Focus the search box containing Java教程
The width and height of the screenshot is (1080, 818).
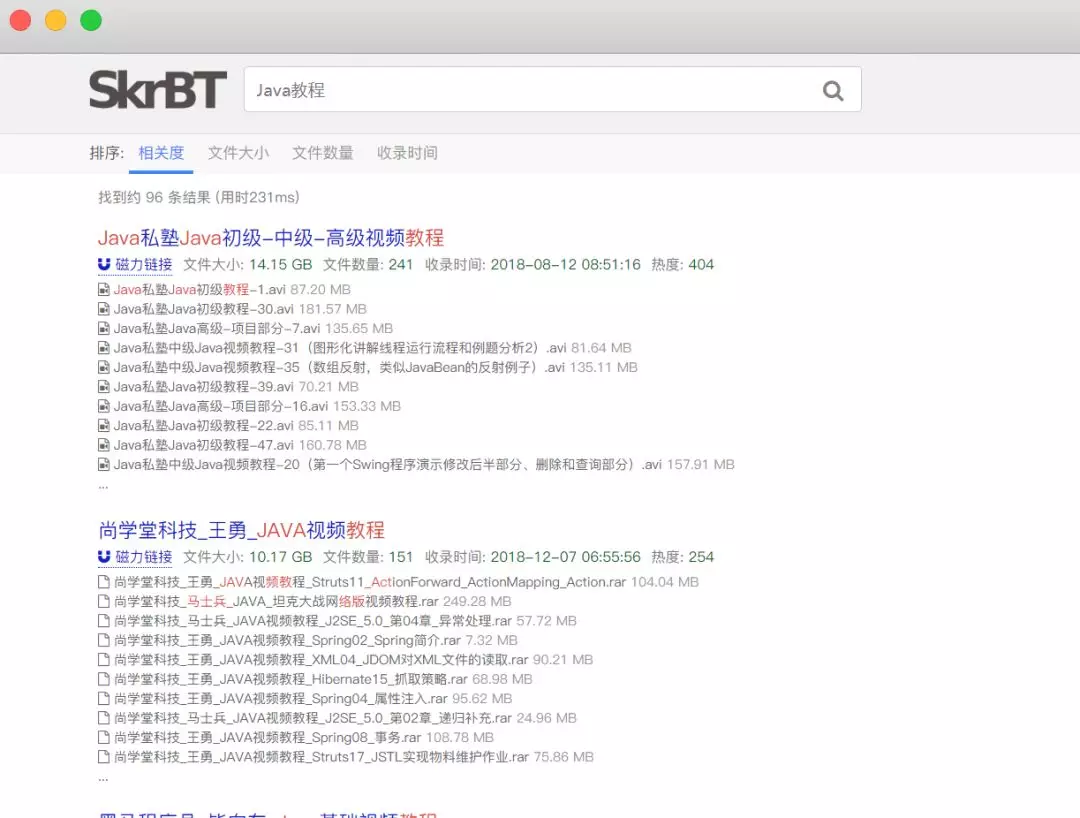[x=552, y=90]
